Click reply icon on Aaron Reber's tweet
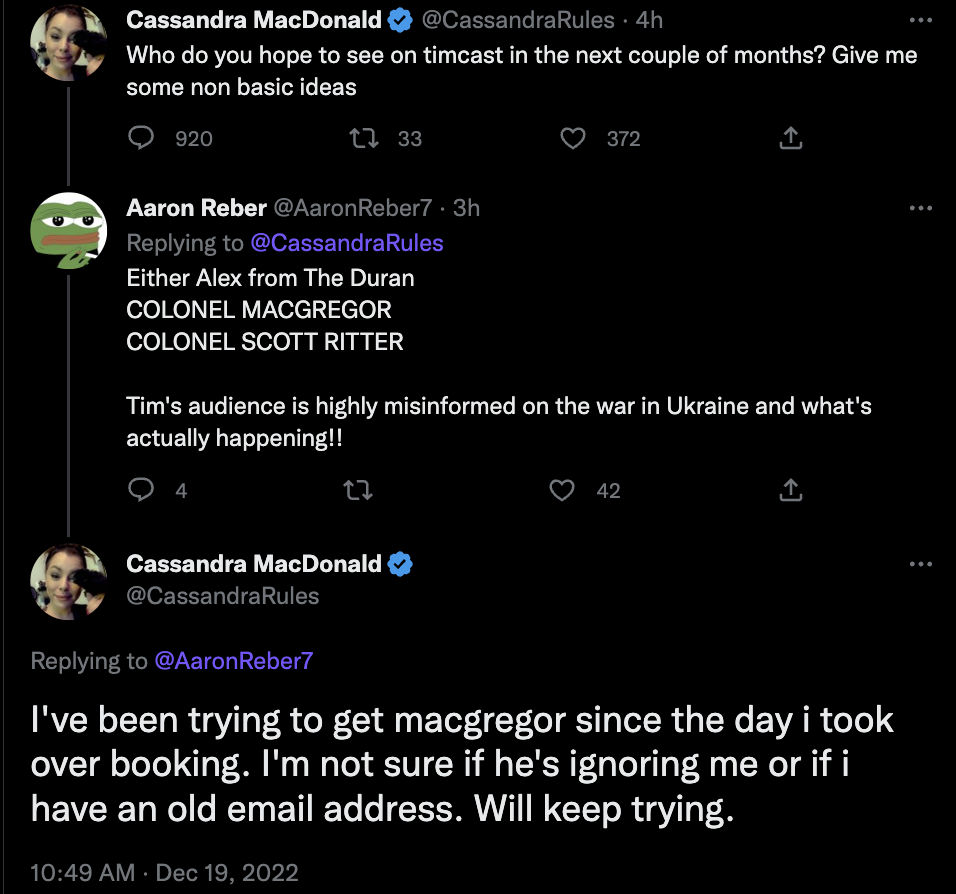The width and height of the screenshot is (956, 894). click(142, 489)
